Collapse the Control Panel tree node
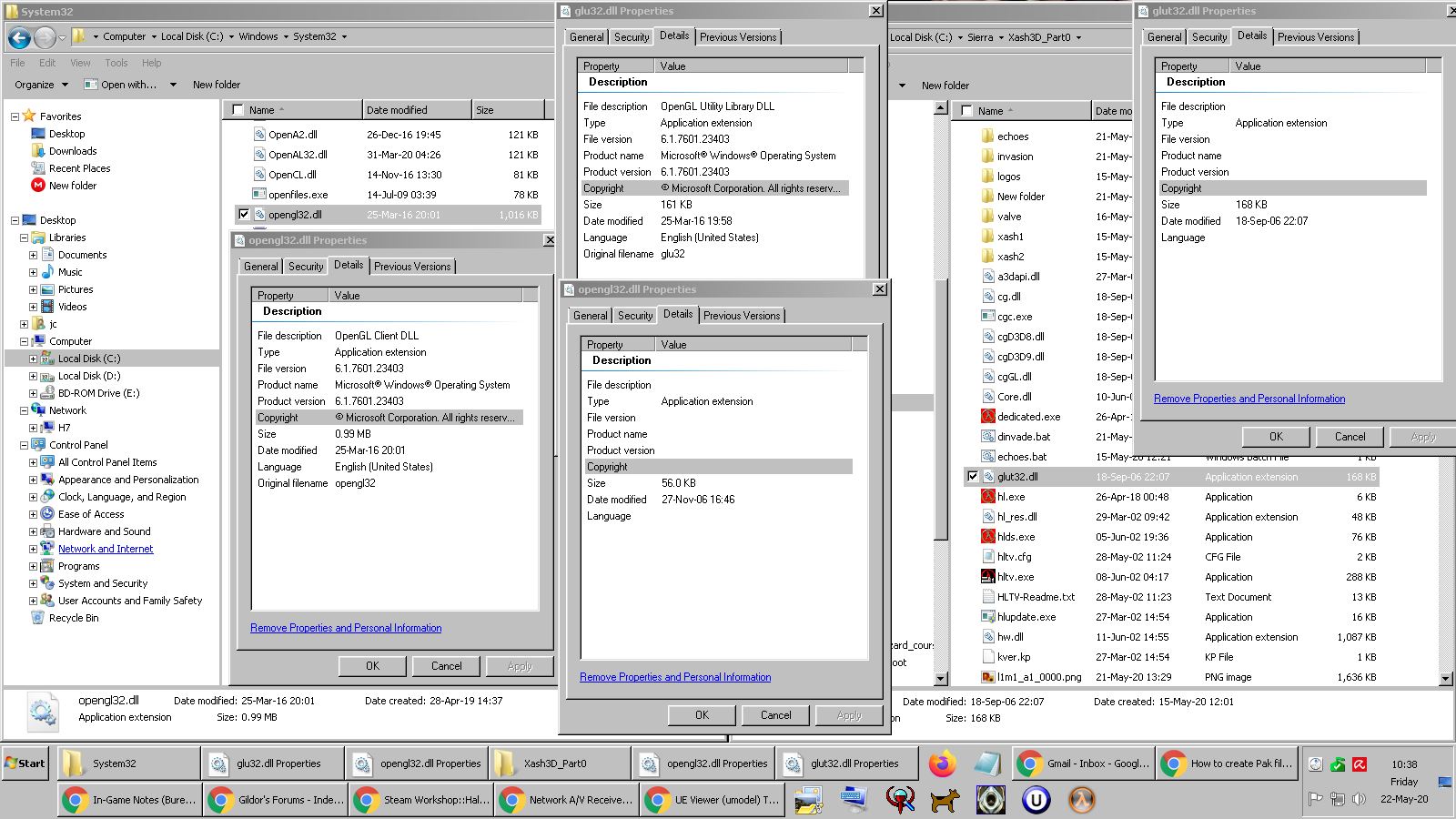This screenshot has width=1456, height=819. pyautogui.click(x=24, y=445)
